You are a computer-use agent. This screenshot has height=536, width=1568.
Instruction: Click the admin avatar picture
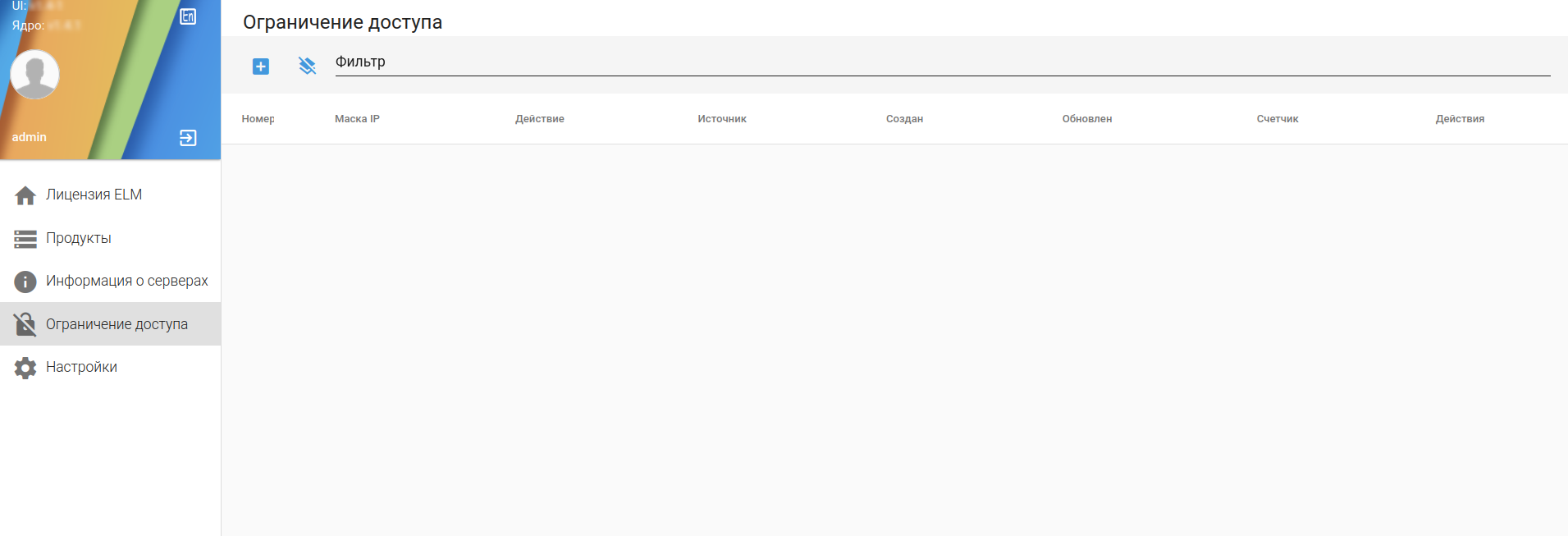[34, 74]
